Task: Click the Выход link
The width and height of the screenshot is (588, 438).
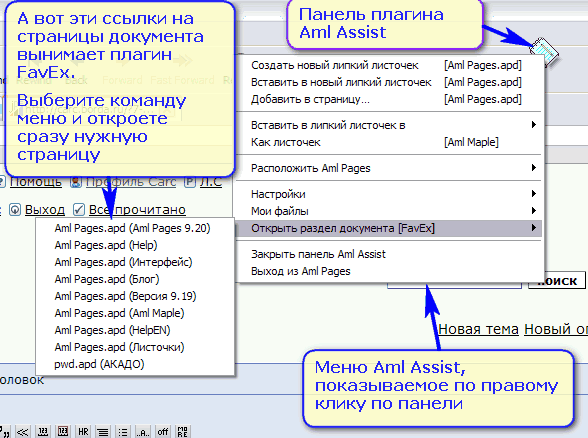Action: pyautogui.click(x=45, y=210)
